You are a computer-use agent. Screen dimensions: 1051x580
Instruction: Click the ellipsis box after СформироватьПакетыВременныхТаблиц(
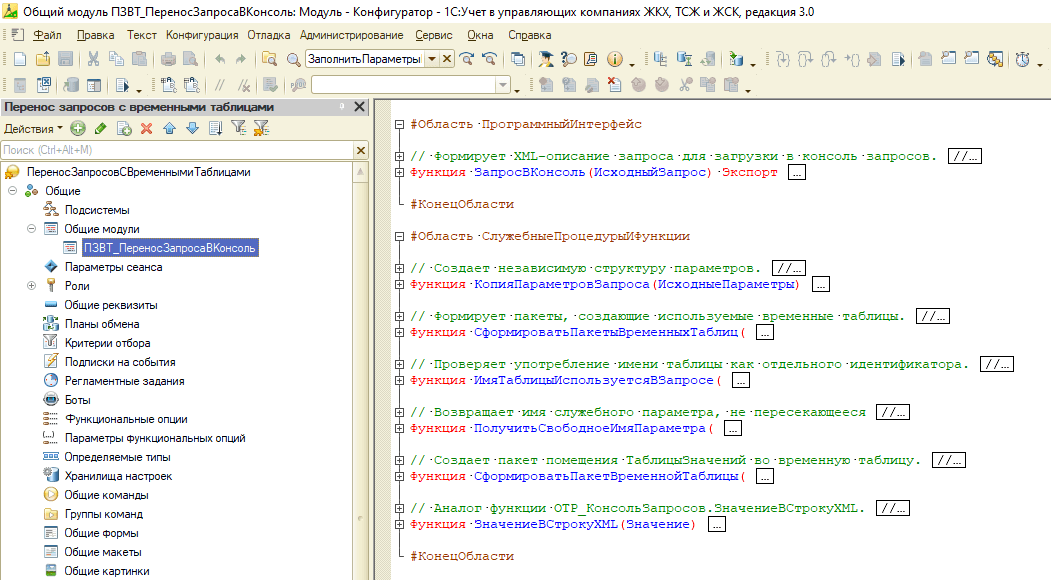(x=764, y=332)
